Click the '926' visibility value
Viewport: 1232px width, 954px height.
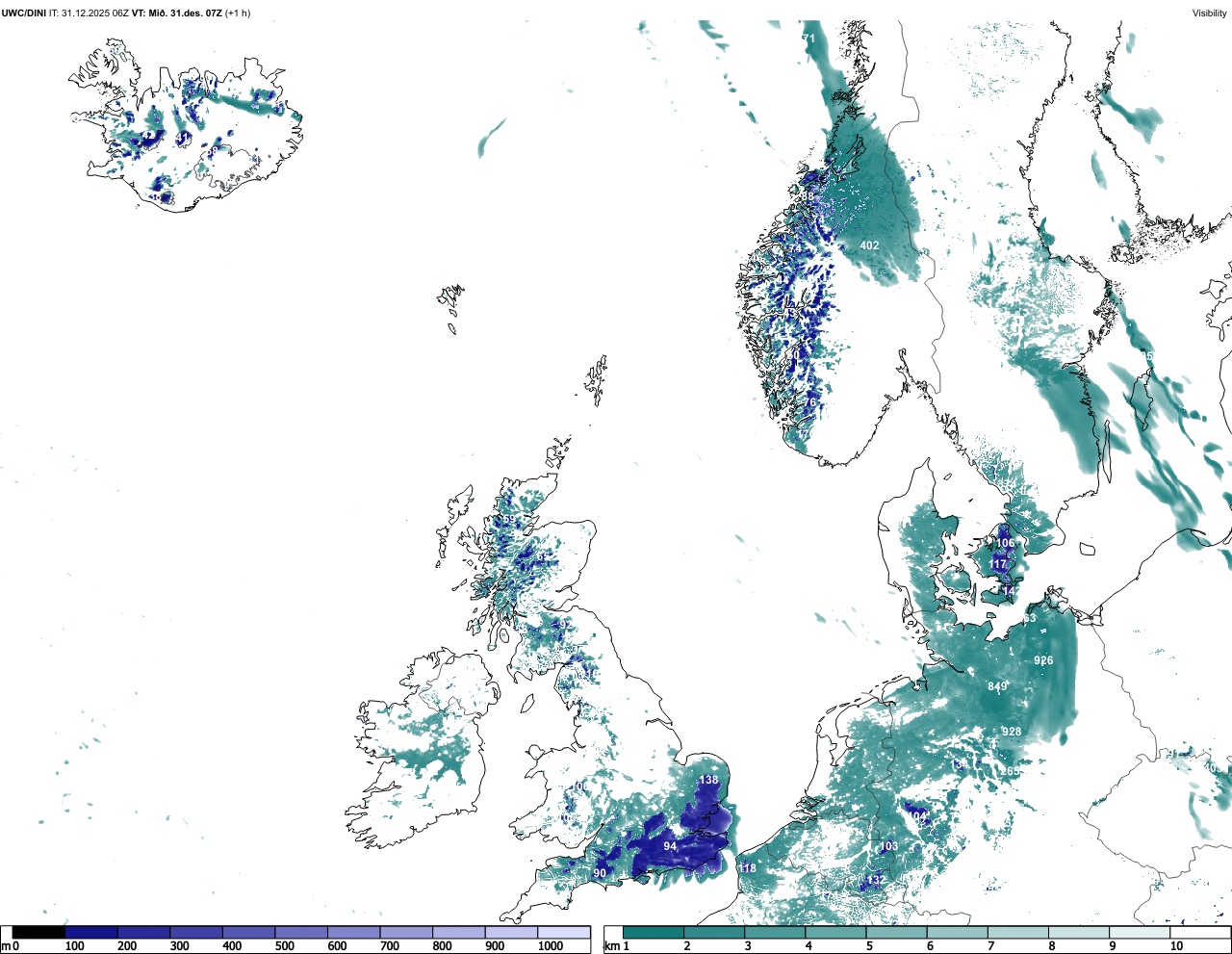tap(1043, 660)
